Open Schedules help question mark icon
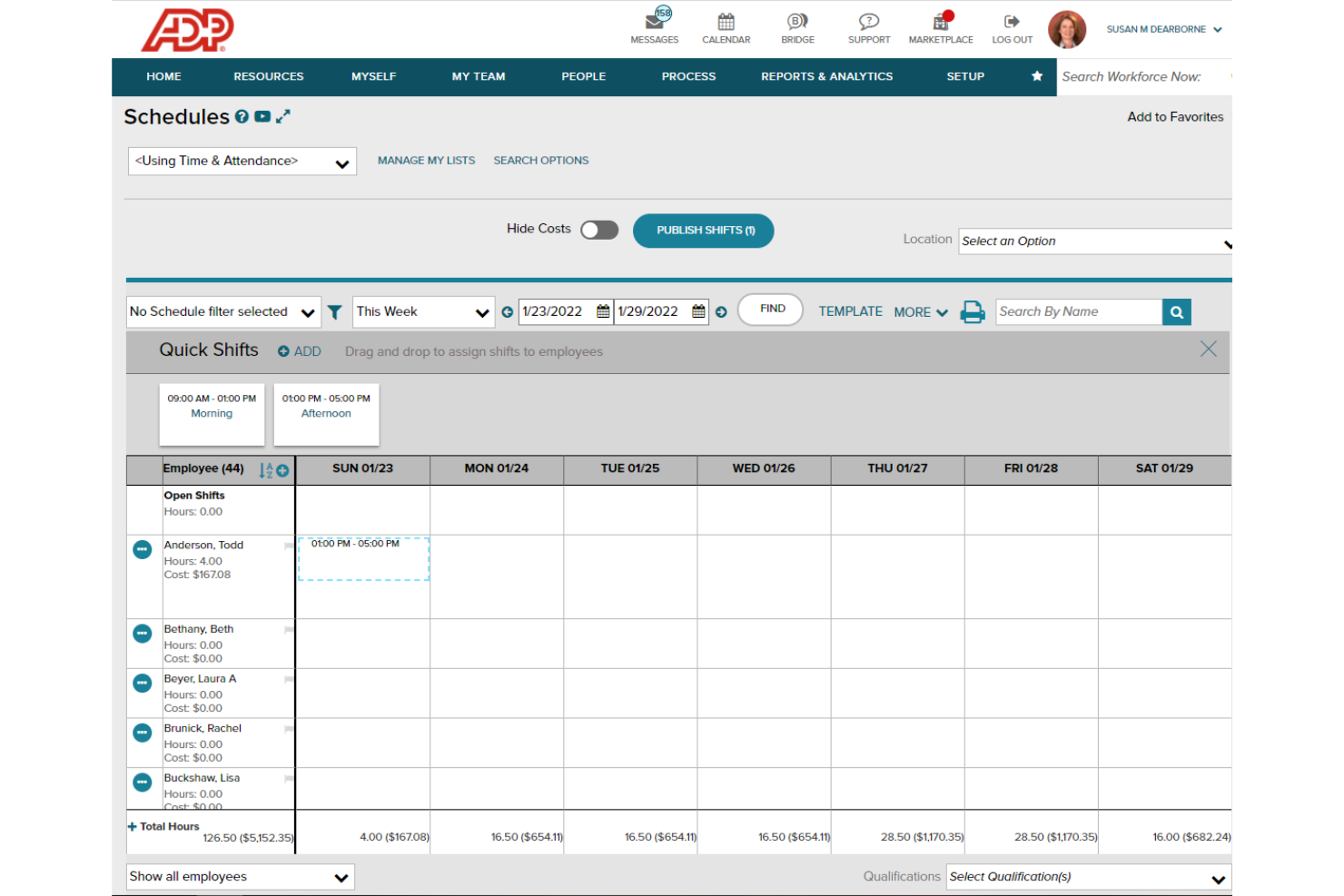Viewport: 1344px width, 896px height. (242, 117)
